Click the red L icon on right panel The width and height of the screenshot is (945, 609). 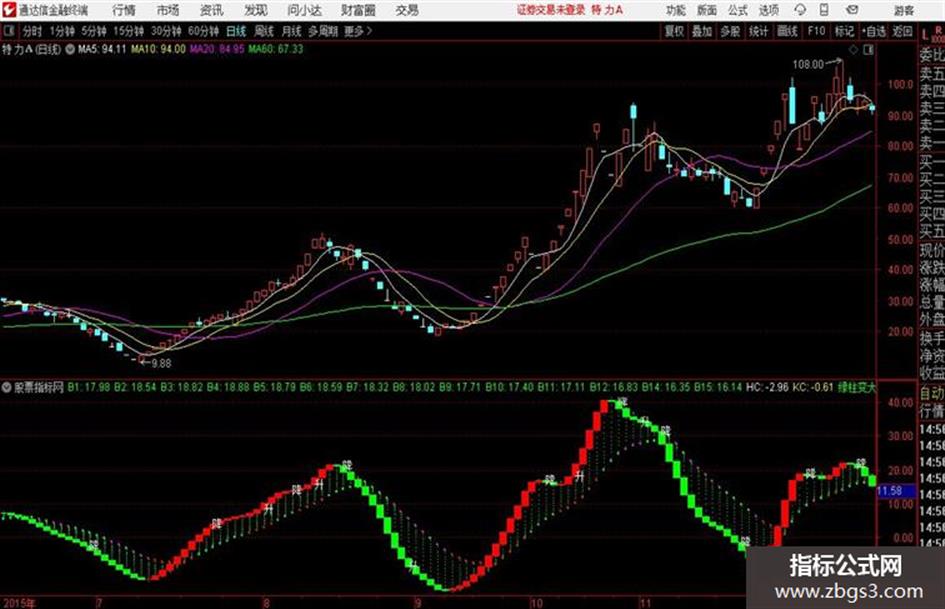tap(925, 35)
